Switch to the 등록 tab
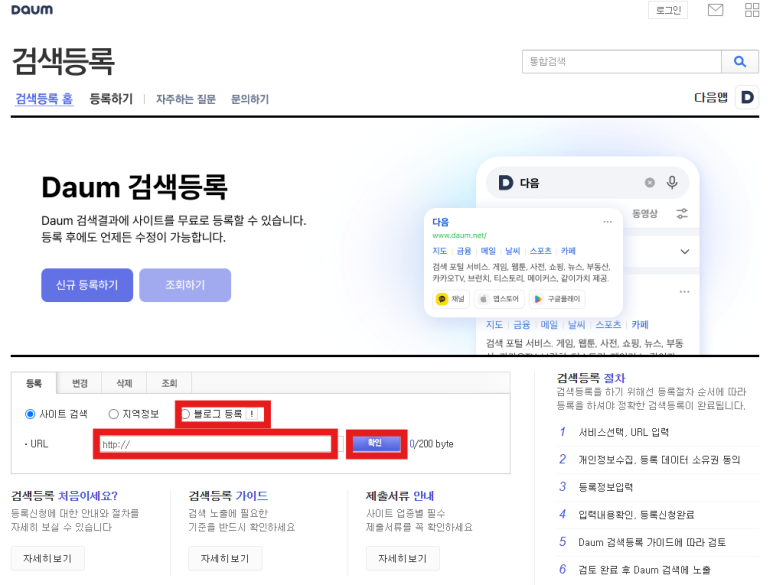 [x=34, y=383]
